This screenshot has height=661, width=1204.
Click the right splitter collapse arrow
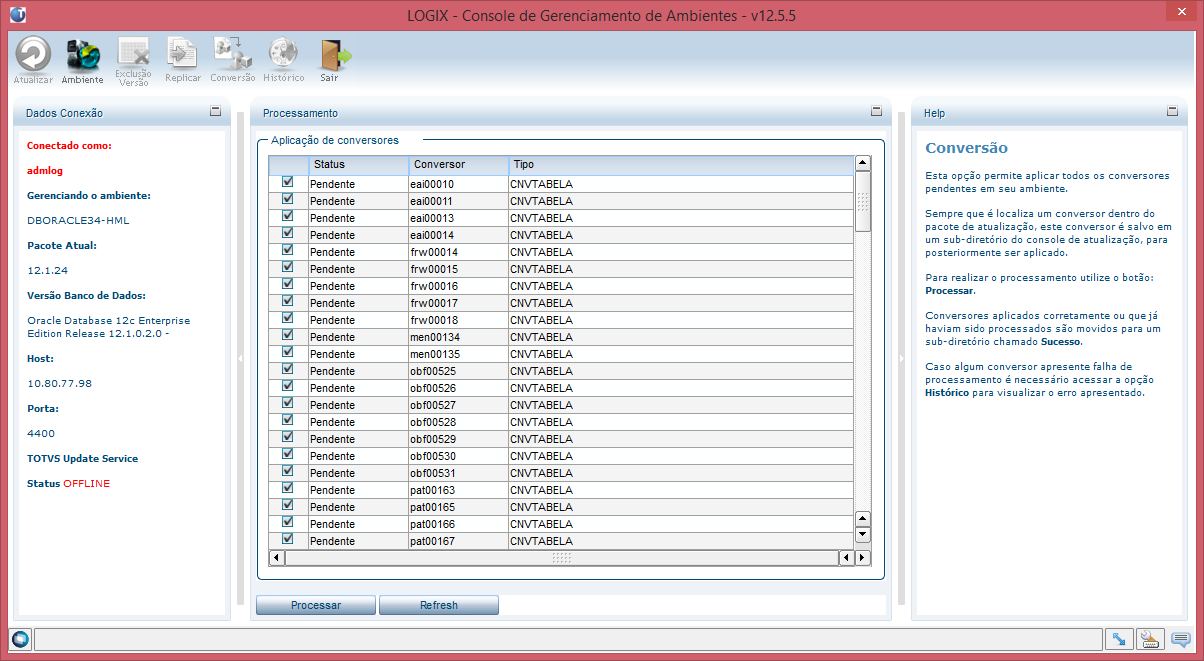coord(901,358)
